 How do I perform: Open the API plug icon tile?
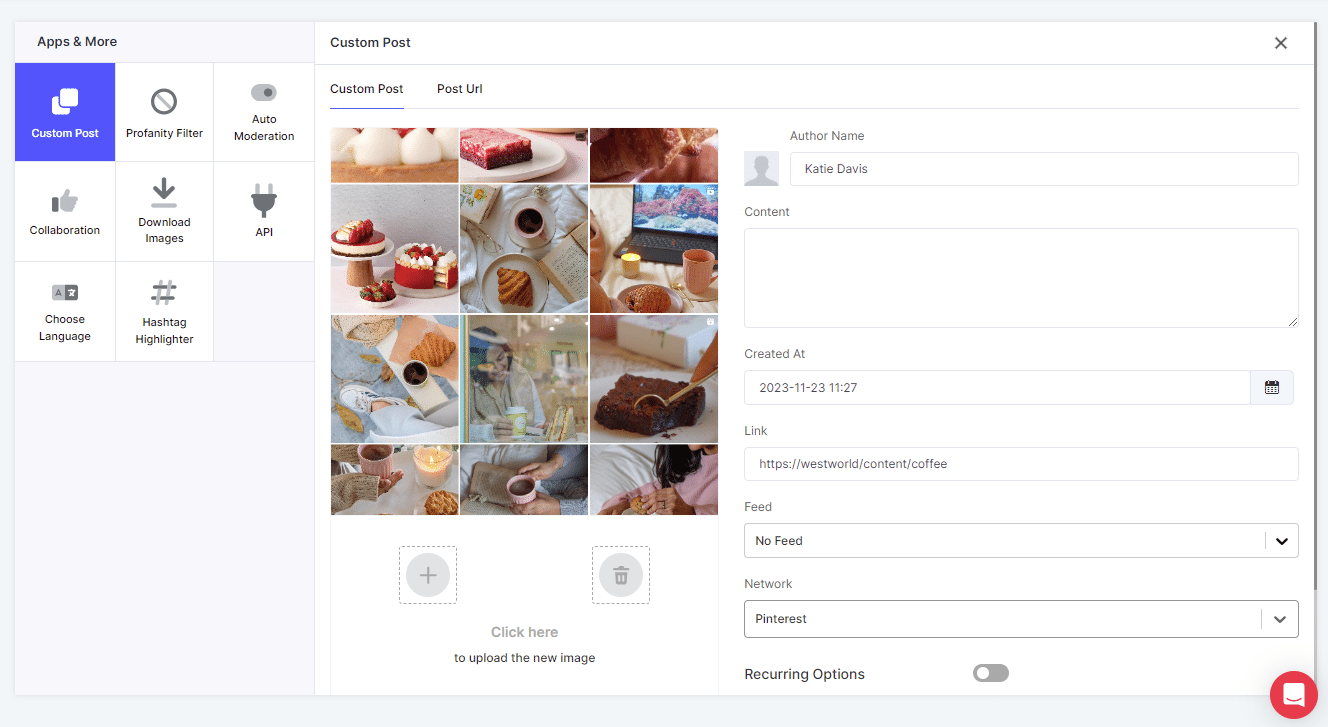[x=264, y=211]
